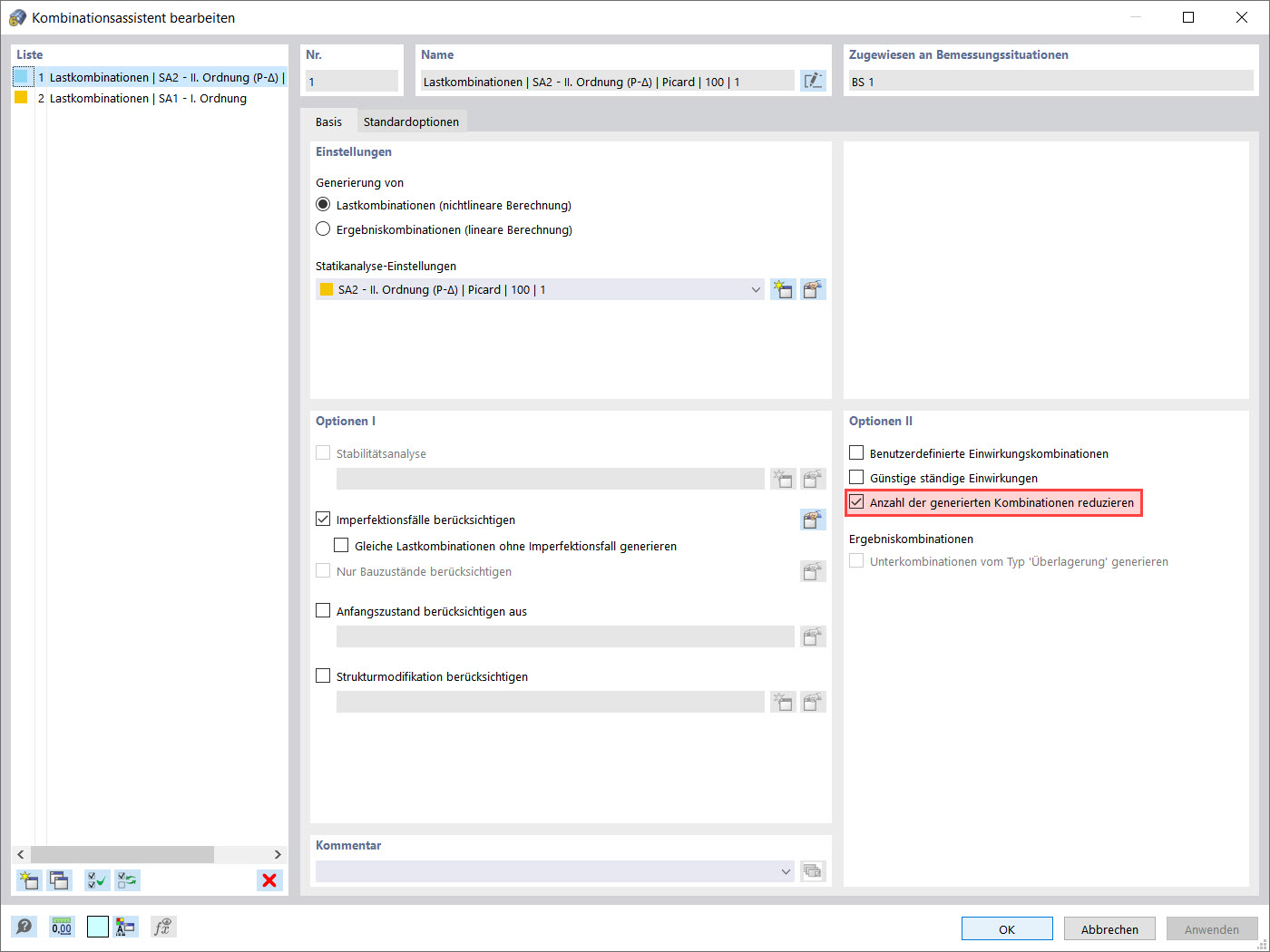This screenshot has width=1270, height=952.
Task: Open the Statikanalyse-Einstellungen dropdown
Action: 756,288
